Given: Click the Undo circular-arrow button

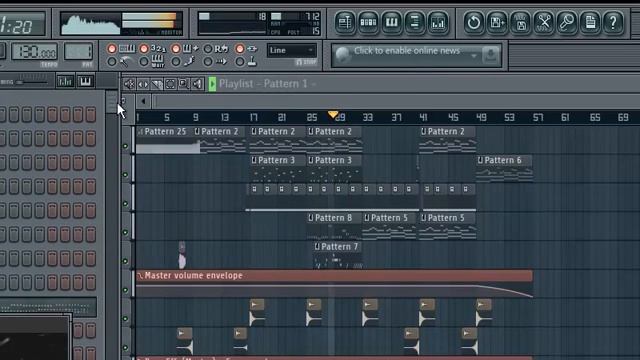Looking at the screenshot, I should [473, 22].
